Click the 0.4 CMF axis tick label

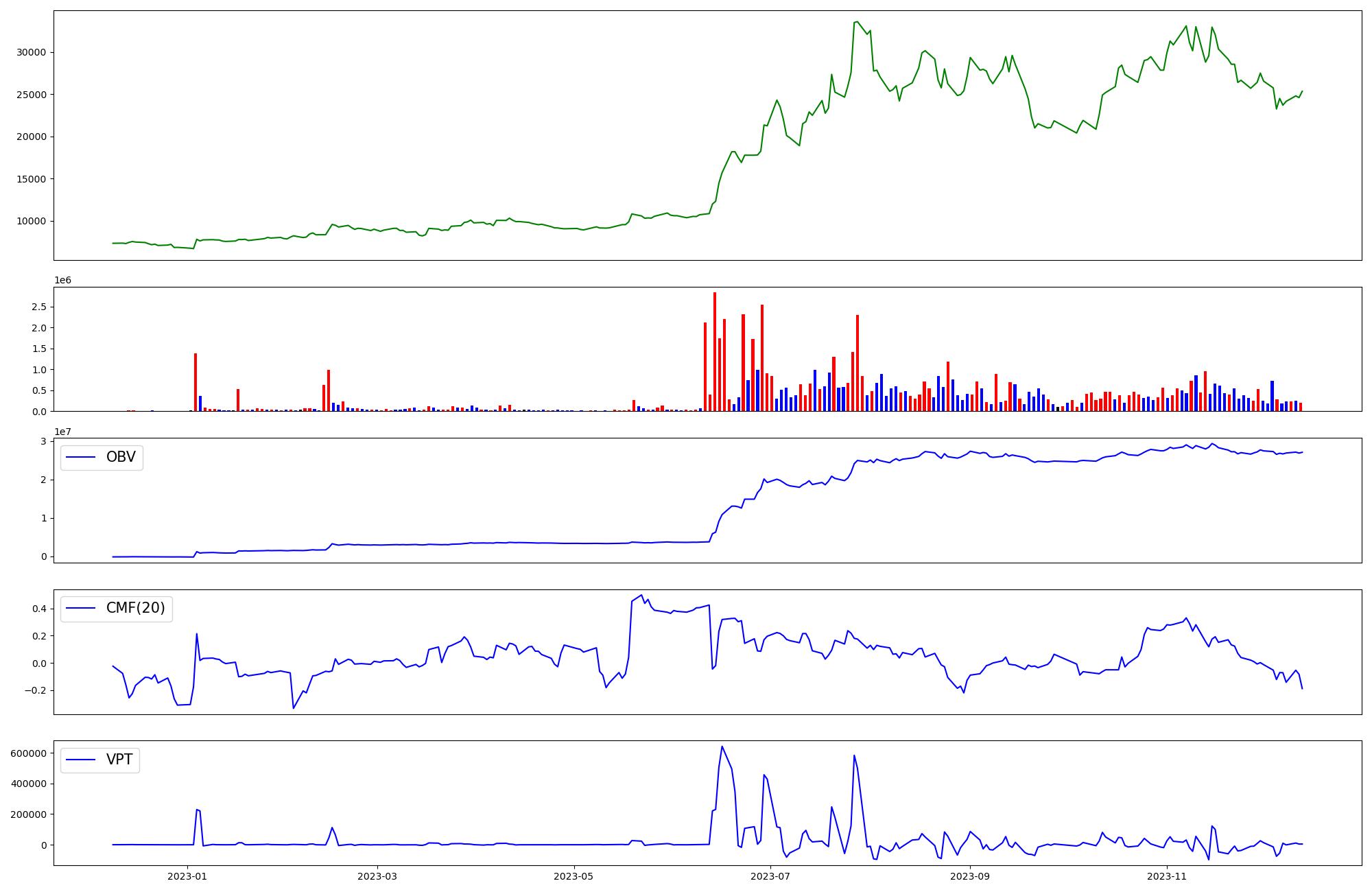click(38, 609)
